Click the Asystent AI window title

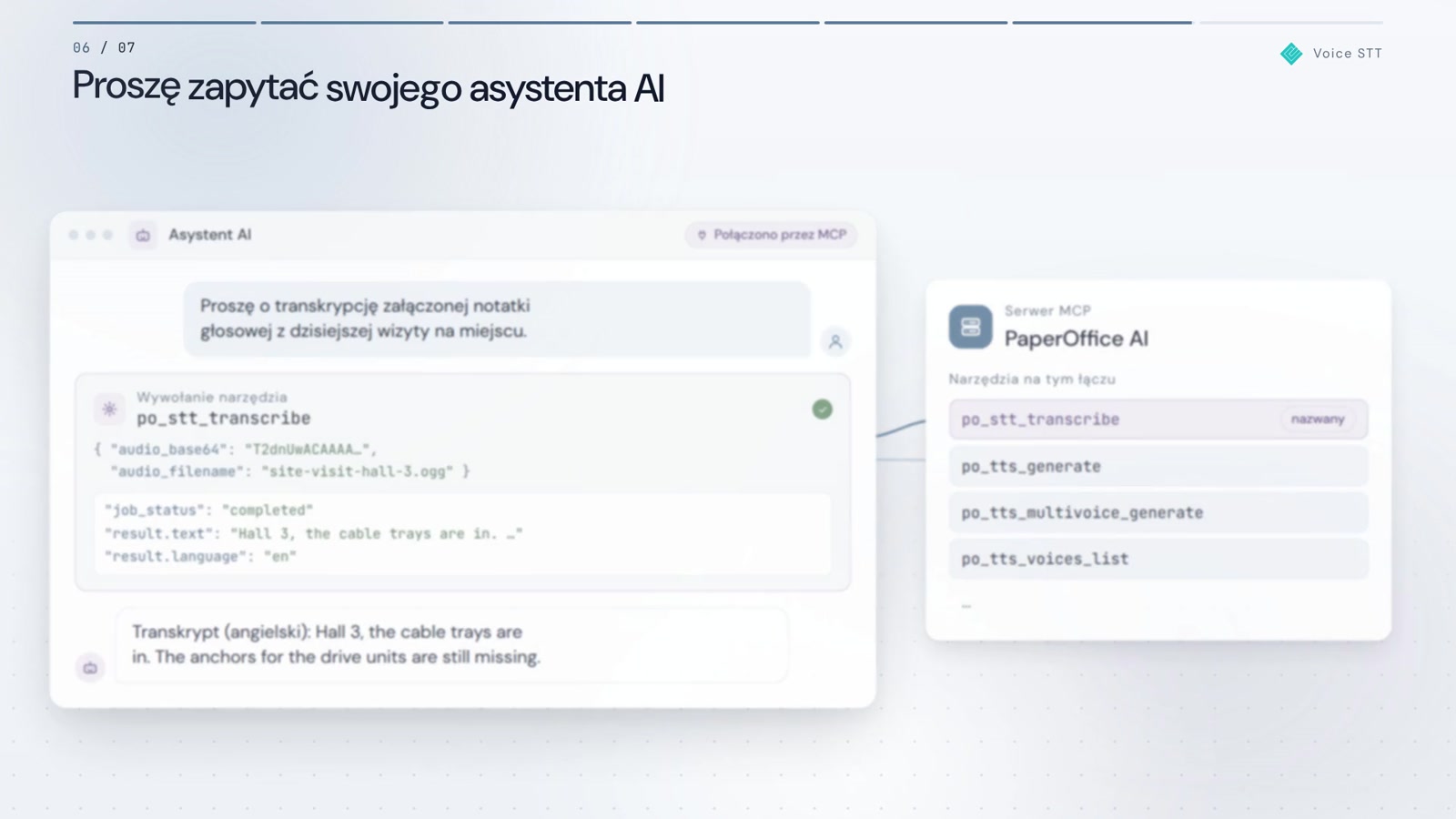210,235
